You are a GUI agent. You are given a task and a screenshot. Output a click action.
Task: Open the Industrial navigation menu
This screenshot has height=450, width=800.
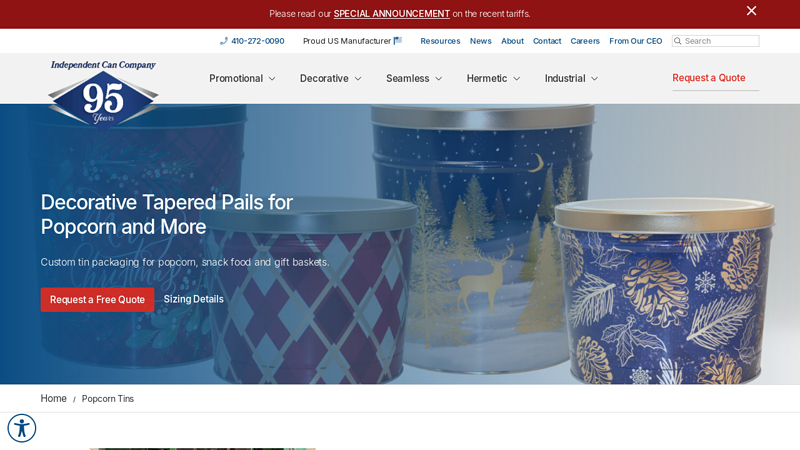(x=571, y=79)
